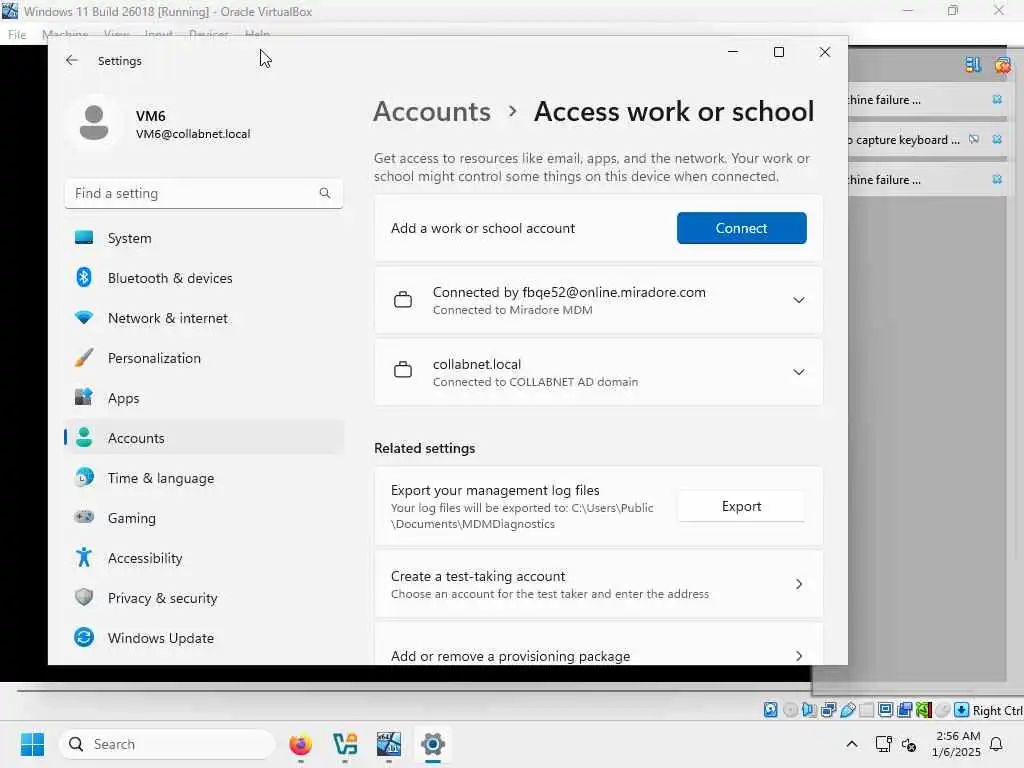Open Accessibility settings
Screen dimensions: 1024x768
tap(204, 558)
